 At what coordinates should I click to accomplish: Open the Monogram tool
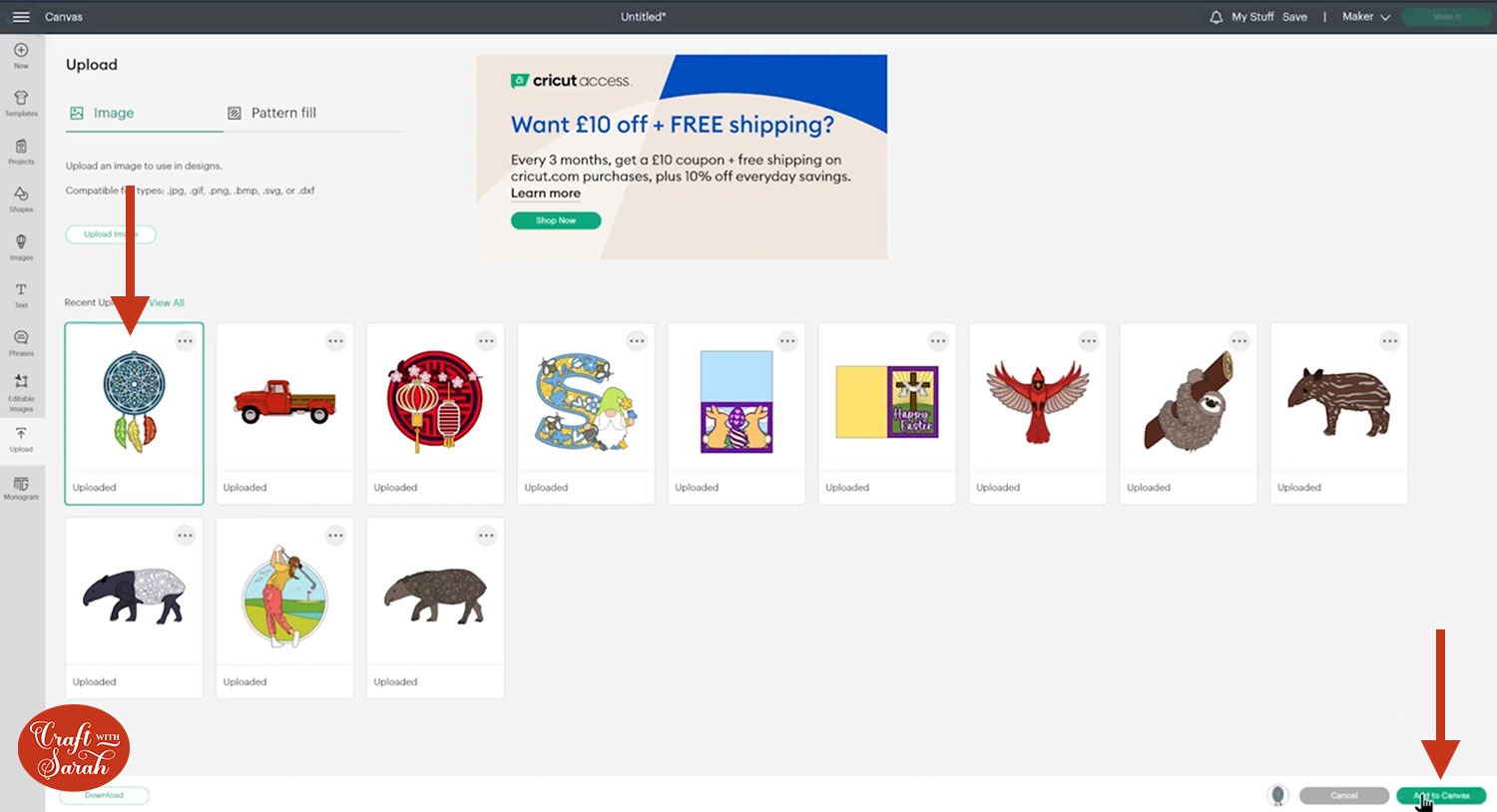point(21,487)
